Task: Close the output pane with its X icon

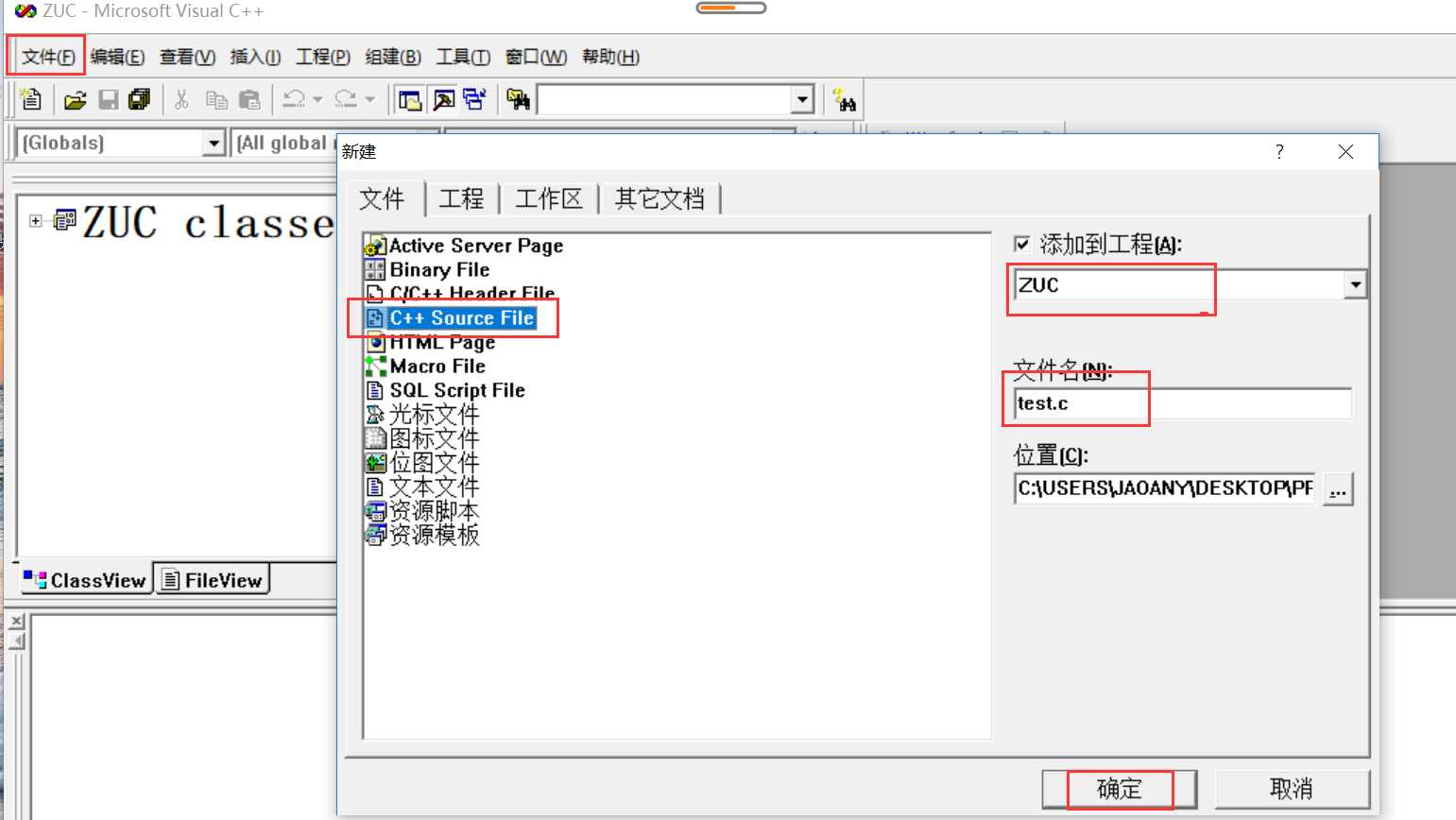Action: pyautogui.click(x=16, y=621)
